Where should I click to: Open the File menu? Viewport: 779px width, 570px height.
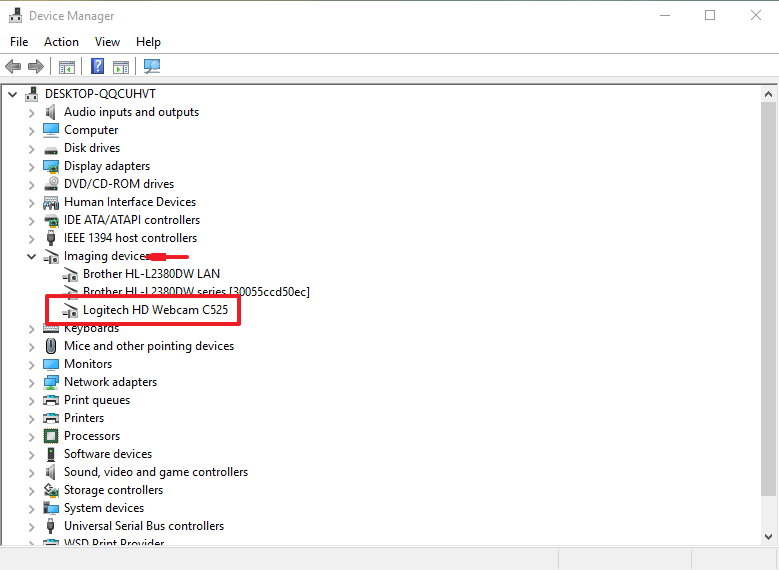coord(19,42)
